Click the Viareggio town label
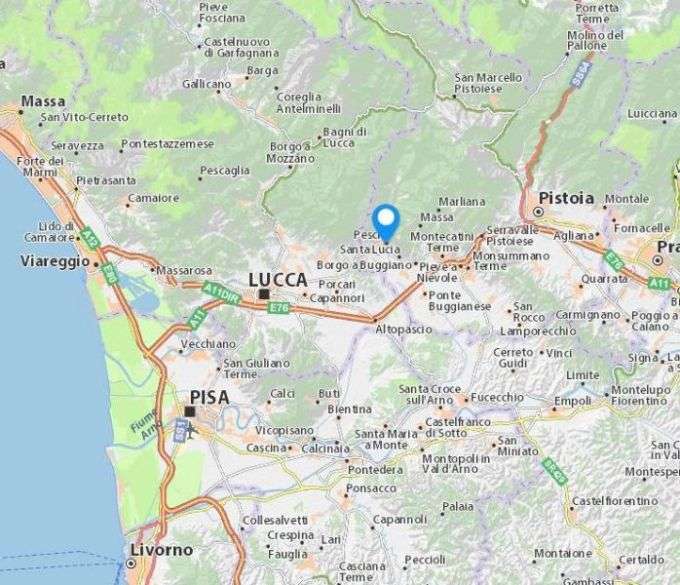Viewport: 680px width, 585px height. [x=55, y=261]
